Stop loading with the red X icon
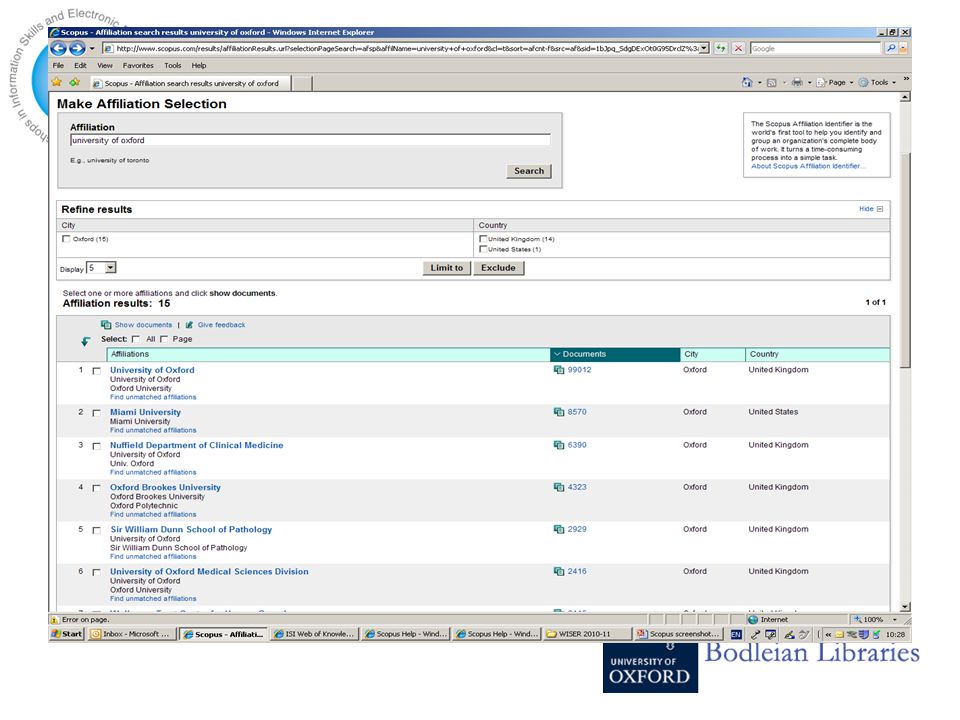The width and height of the screenshot is (960, 720). 738,48
